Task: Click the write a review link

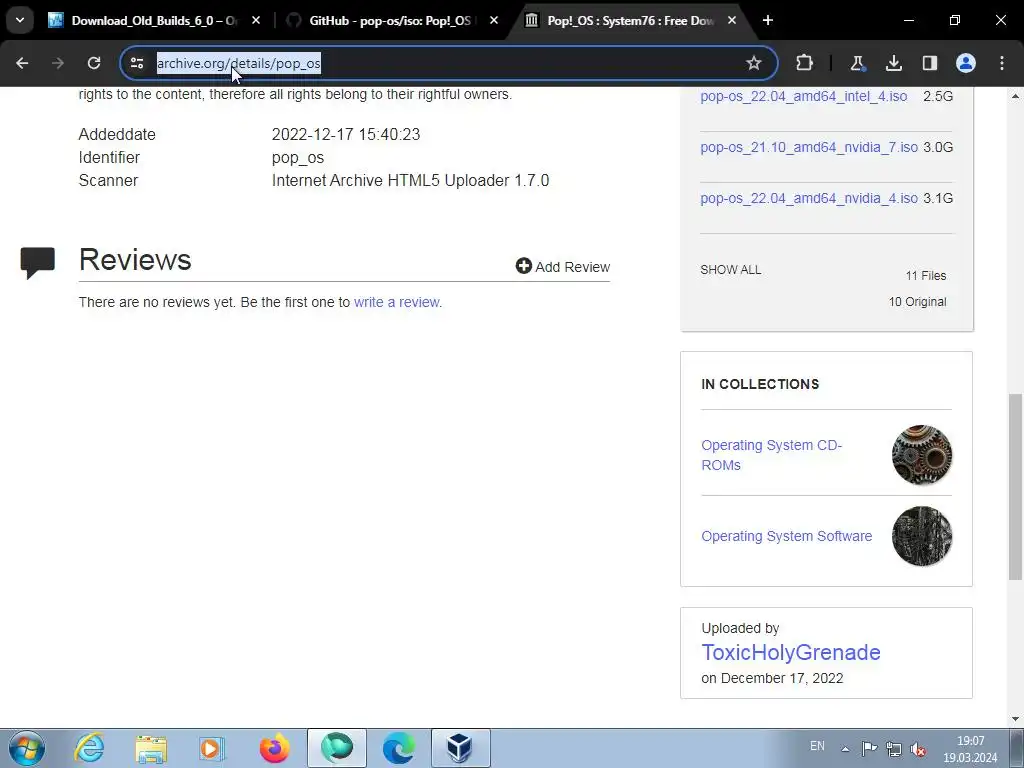Action: click(396, 302)
